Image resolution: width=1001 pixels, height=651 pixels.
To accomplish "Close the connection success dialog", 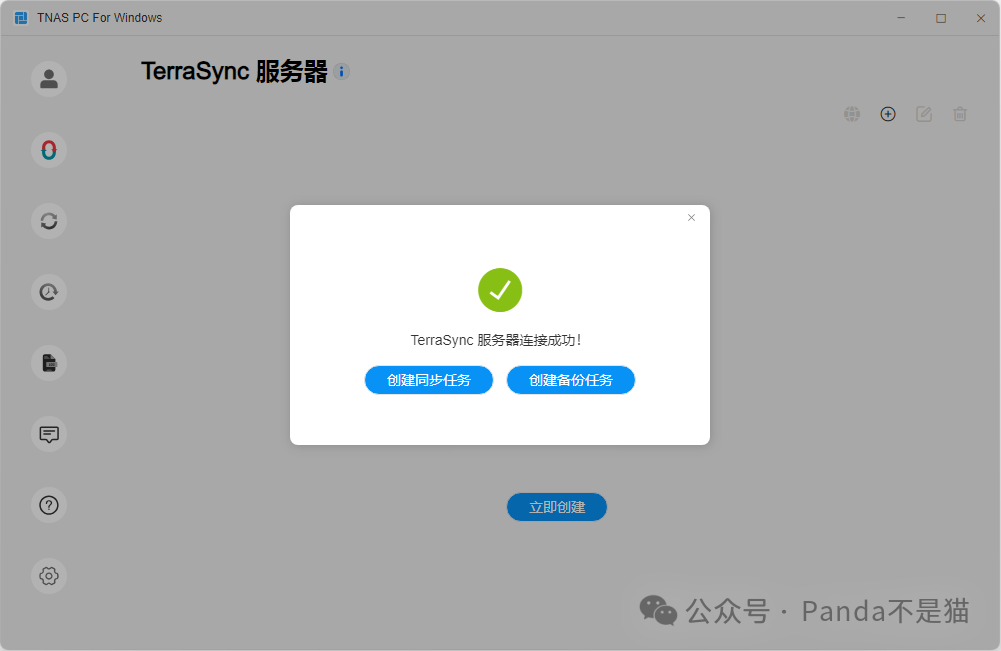I will tap(691, 218).
